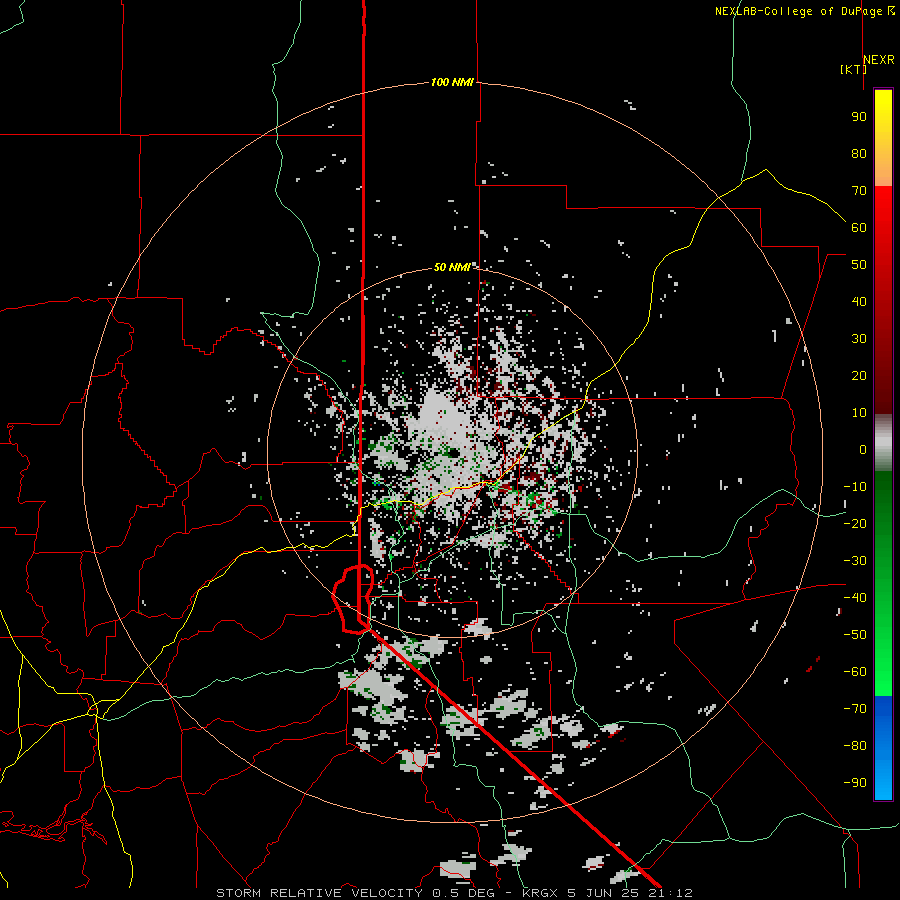Screen dimensions: 900x900
Task: Click the positive 90 scale value
Action: tap(859, 117)
